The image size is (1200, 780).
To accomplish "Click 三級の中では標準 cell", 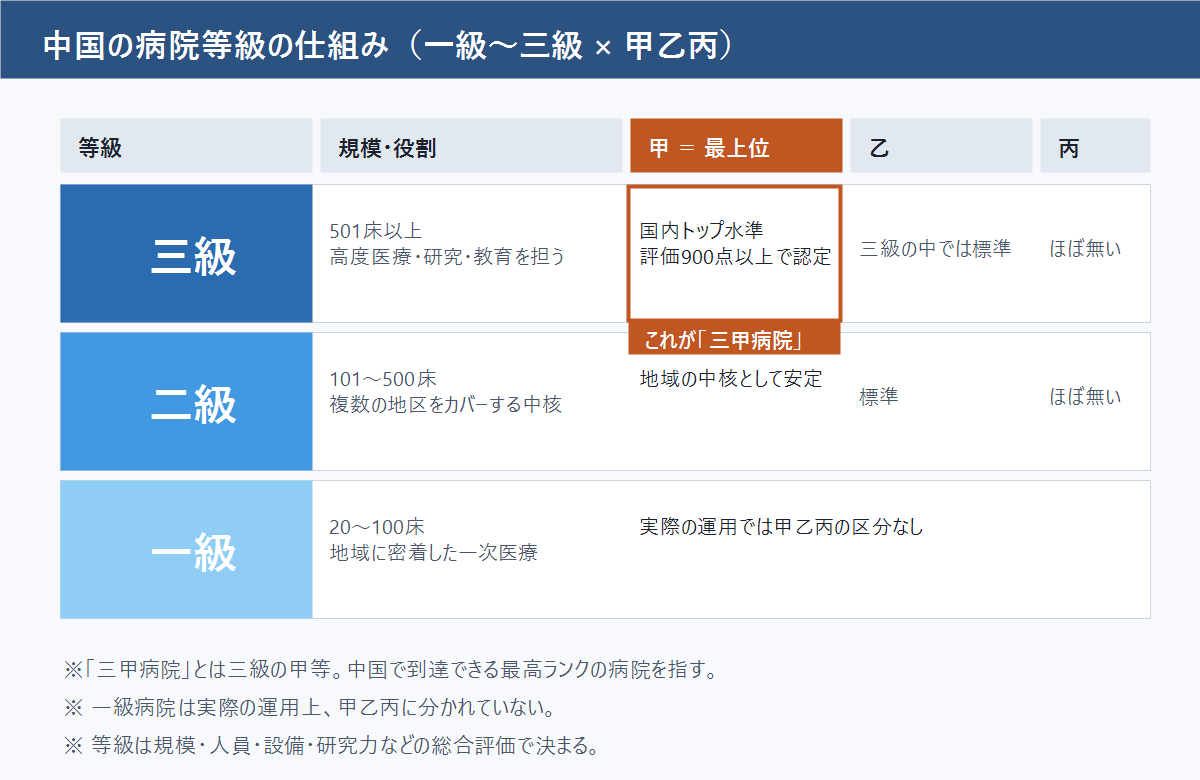I will point(935,249).
